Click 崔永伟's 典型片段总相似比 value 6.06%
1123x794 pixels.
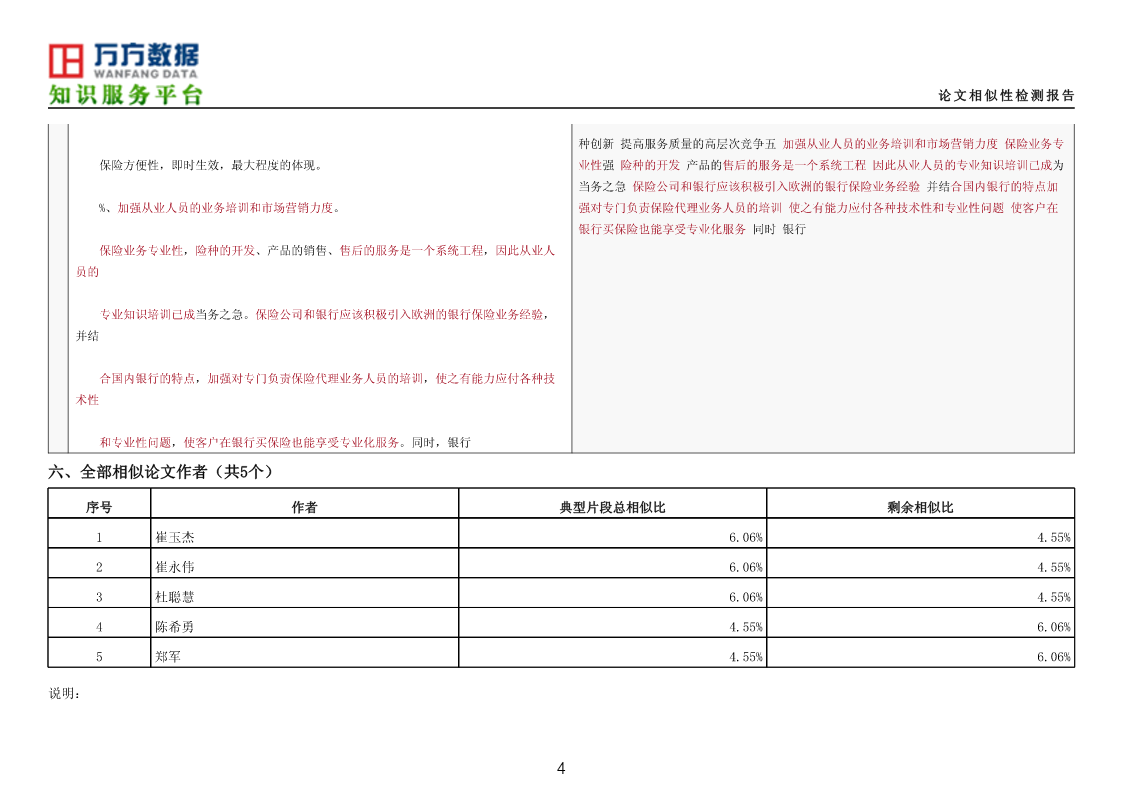coord(746,568)
